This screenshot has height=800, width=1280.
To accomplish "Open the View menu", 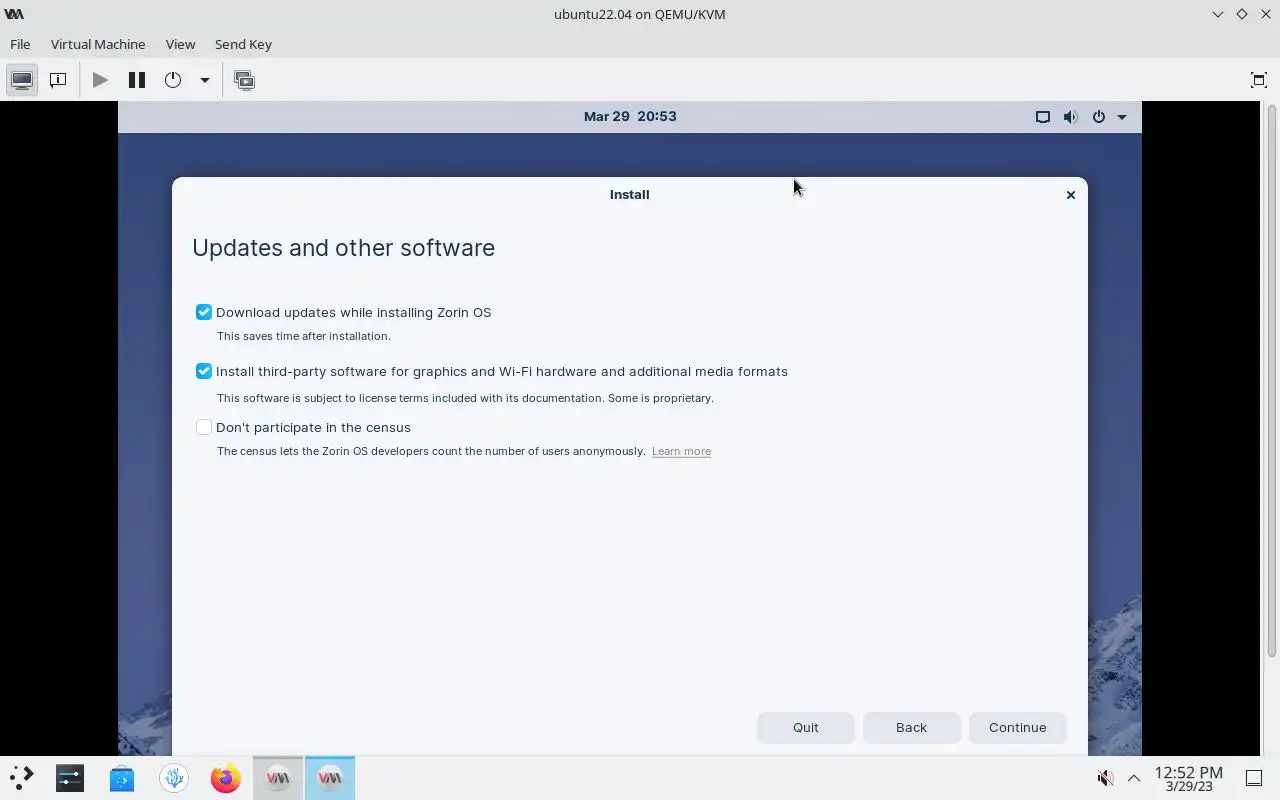I will point(180,44).
